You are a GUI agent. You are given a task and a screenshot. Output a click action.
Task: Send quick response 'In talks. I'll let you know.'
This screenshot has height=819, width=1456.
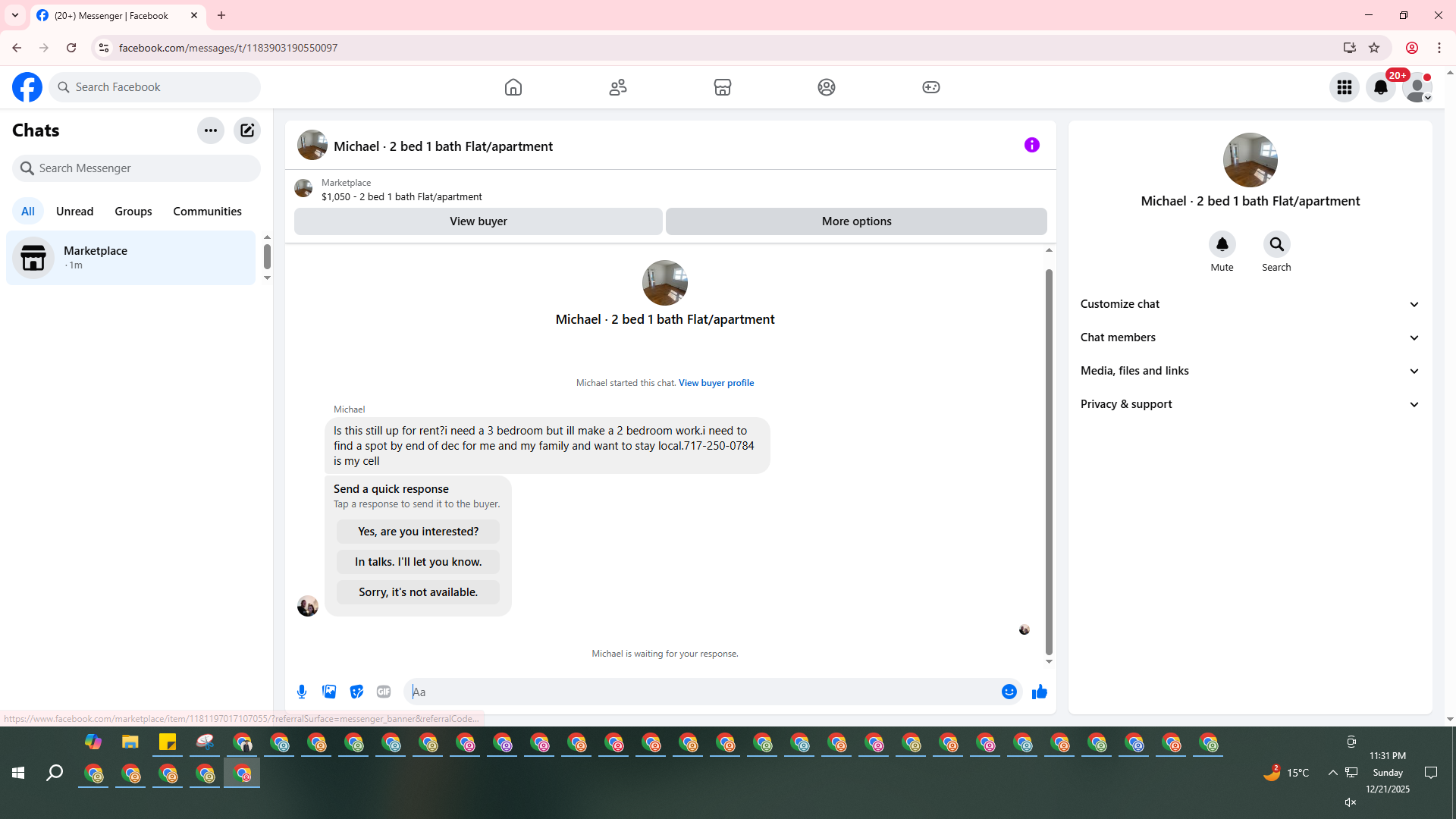click(418, 562)
